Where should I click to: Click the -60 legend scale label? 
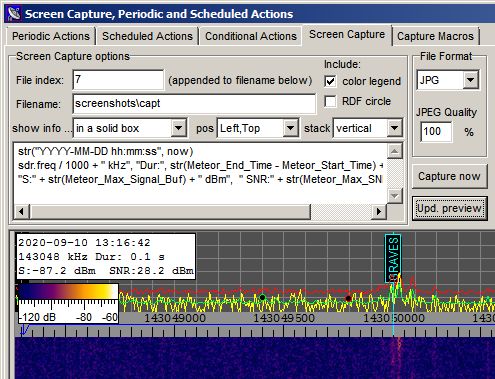click(110, 317)
